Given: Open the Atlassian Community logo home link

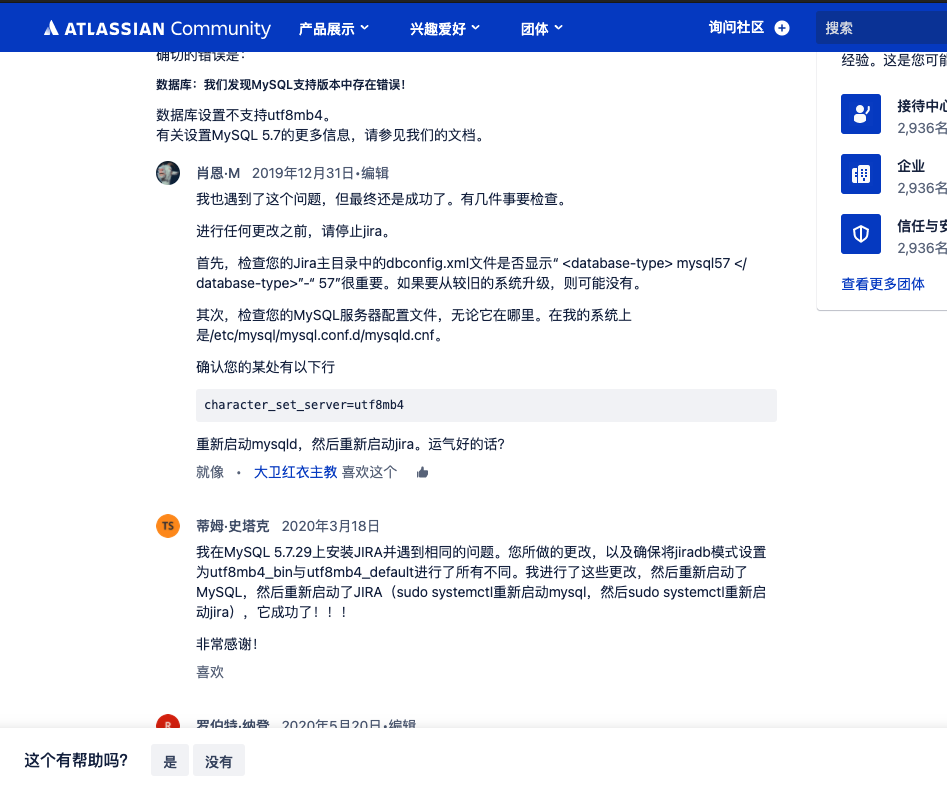Looking at the screenshot, I should (x=157, y=28).
